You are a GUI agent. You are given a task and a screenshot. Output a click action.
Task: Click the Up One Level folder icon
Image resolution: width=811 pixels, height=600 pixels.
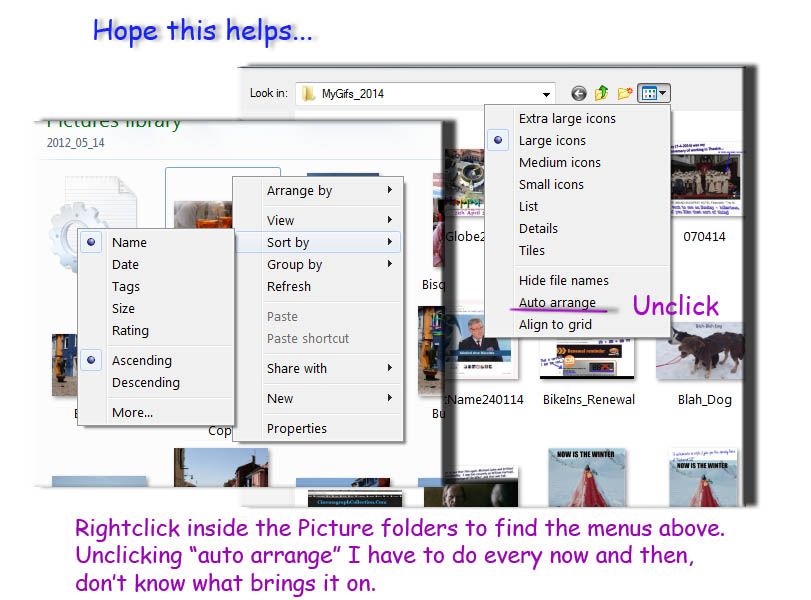coord(601,93)
